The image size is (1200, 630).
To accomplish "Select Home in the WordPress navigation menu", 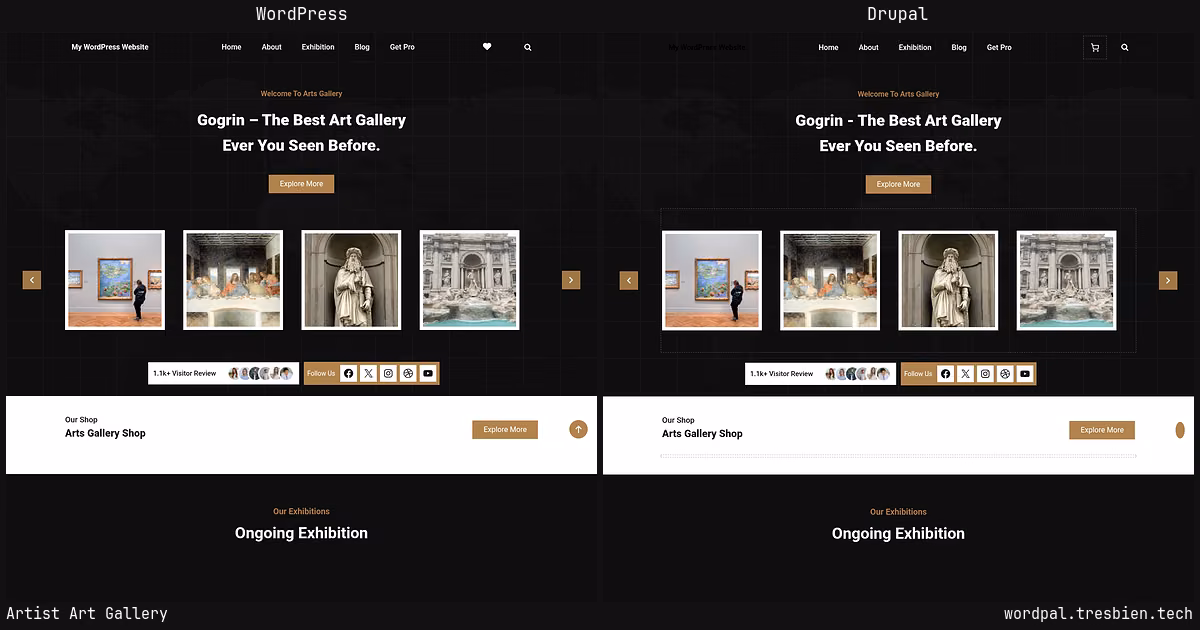I will (x=231, y=47).
